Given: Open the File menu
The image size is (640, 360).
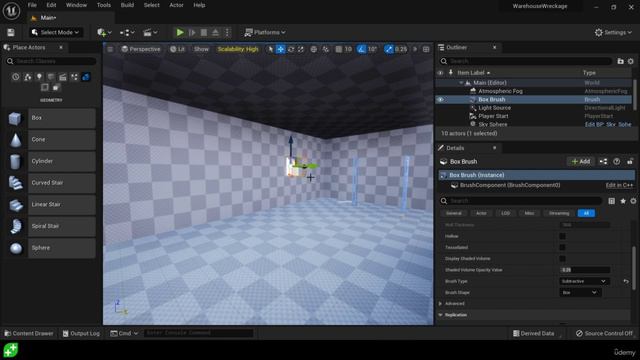Looking at the screenshot, I should click(32, 5).
